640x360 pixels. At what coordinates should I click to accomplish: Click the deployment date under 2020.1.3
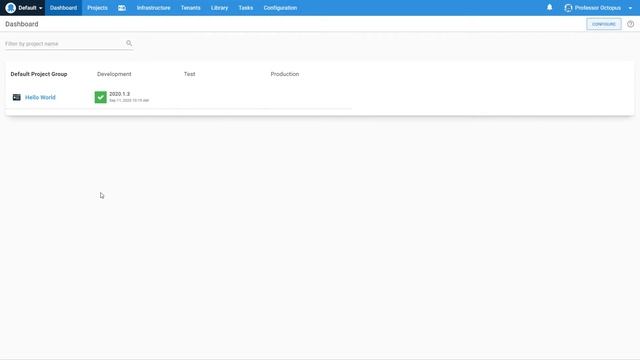[x=129, y=100]
